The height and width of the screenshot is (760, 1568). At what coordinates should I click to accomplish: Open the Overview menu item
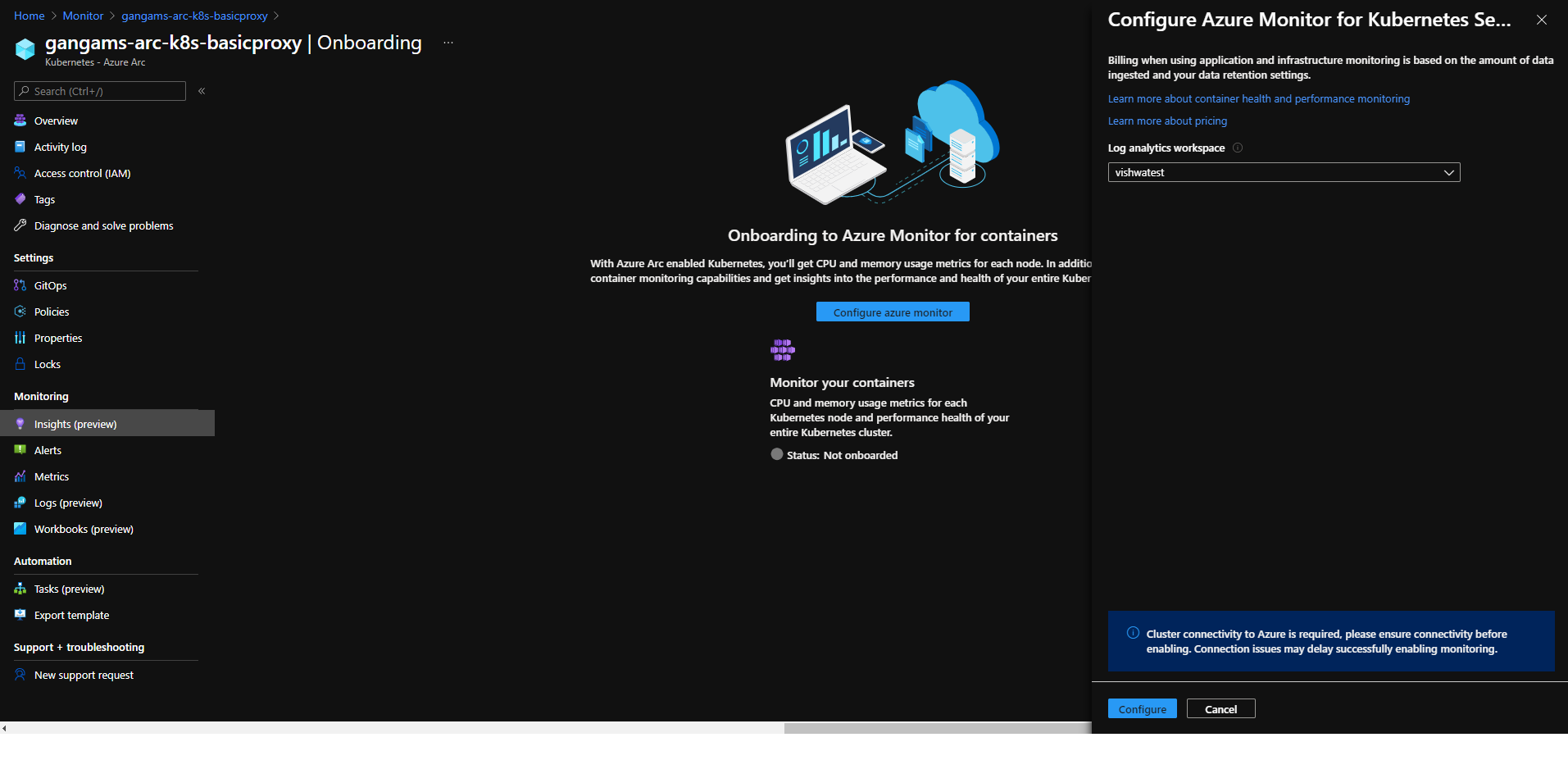pos(56,121)
